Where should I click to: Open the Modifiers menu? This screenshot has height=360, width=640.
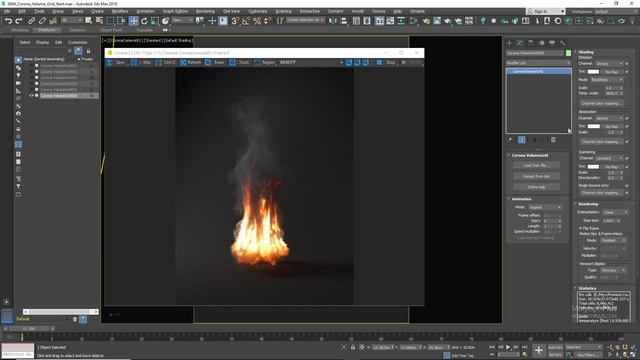point(120,11)
